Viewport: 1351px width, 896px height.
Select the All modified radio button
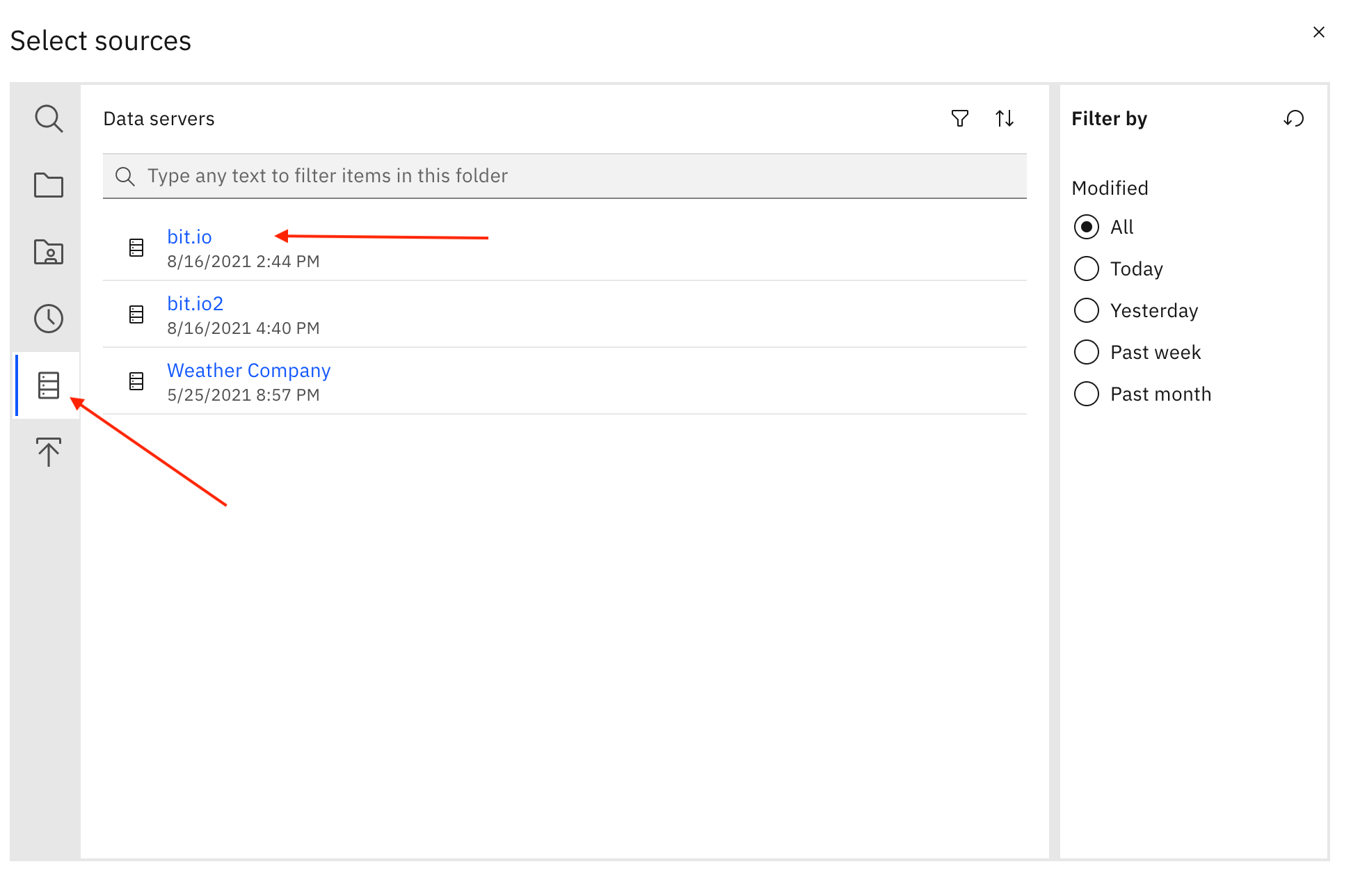(1087, 227)
